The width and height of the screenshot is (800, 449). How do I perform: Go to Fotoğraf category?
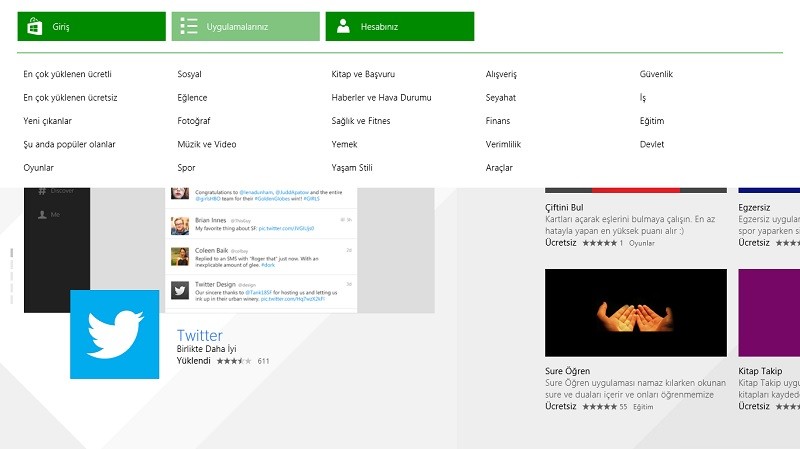194,121
